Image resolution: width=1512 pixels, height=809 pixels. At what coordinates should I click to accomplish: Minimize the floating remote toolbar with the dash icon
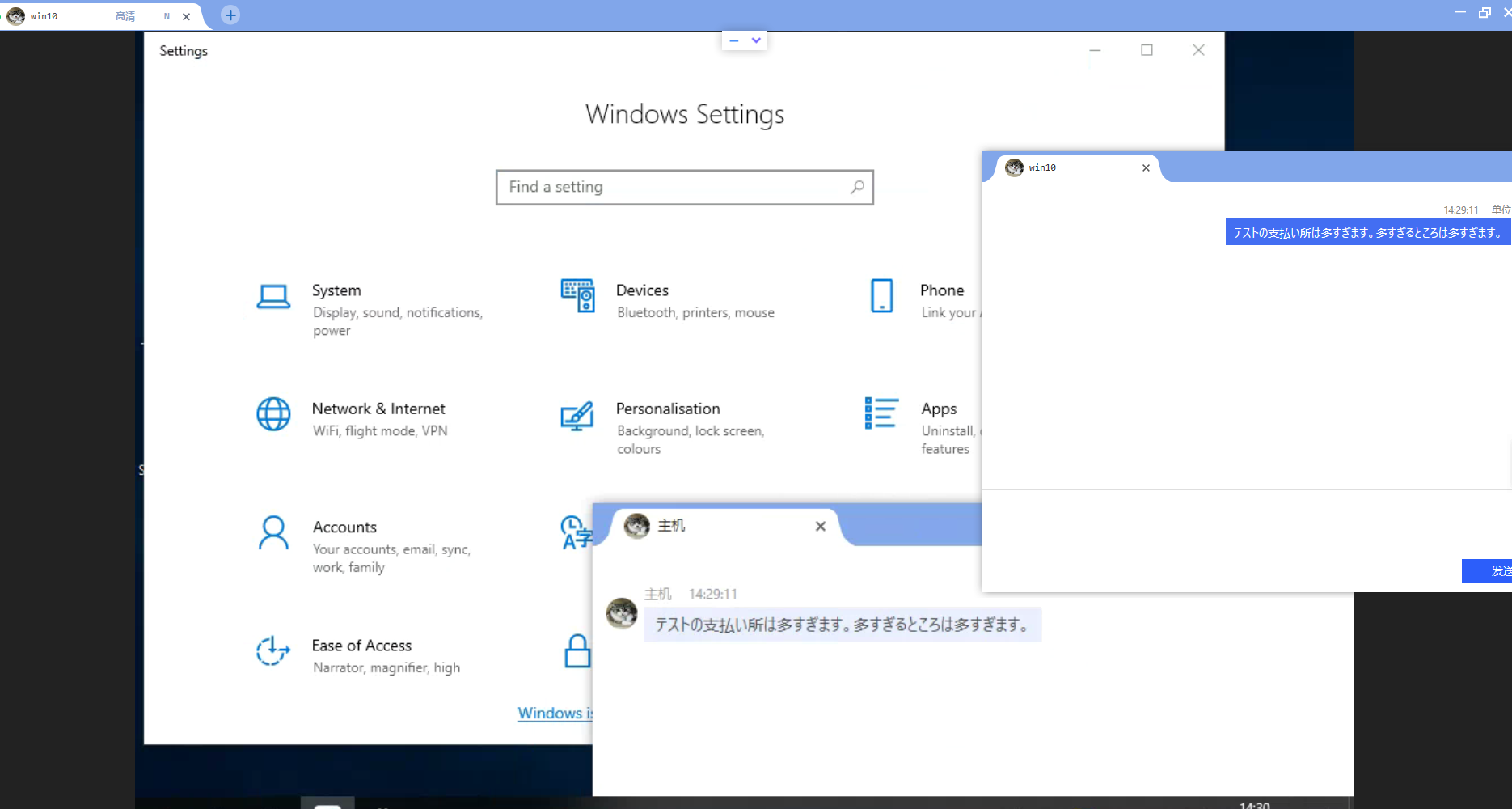click(733, 40)
